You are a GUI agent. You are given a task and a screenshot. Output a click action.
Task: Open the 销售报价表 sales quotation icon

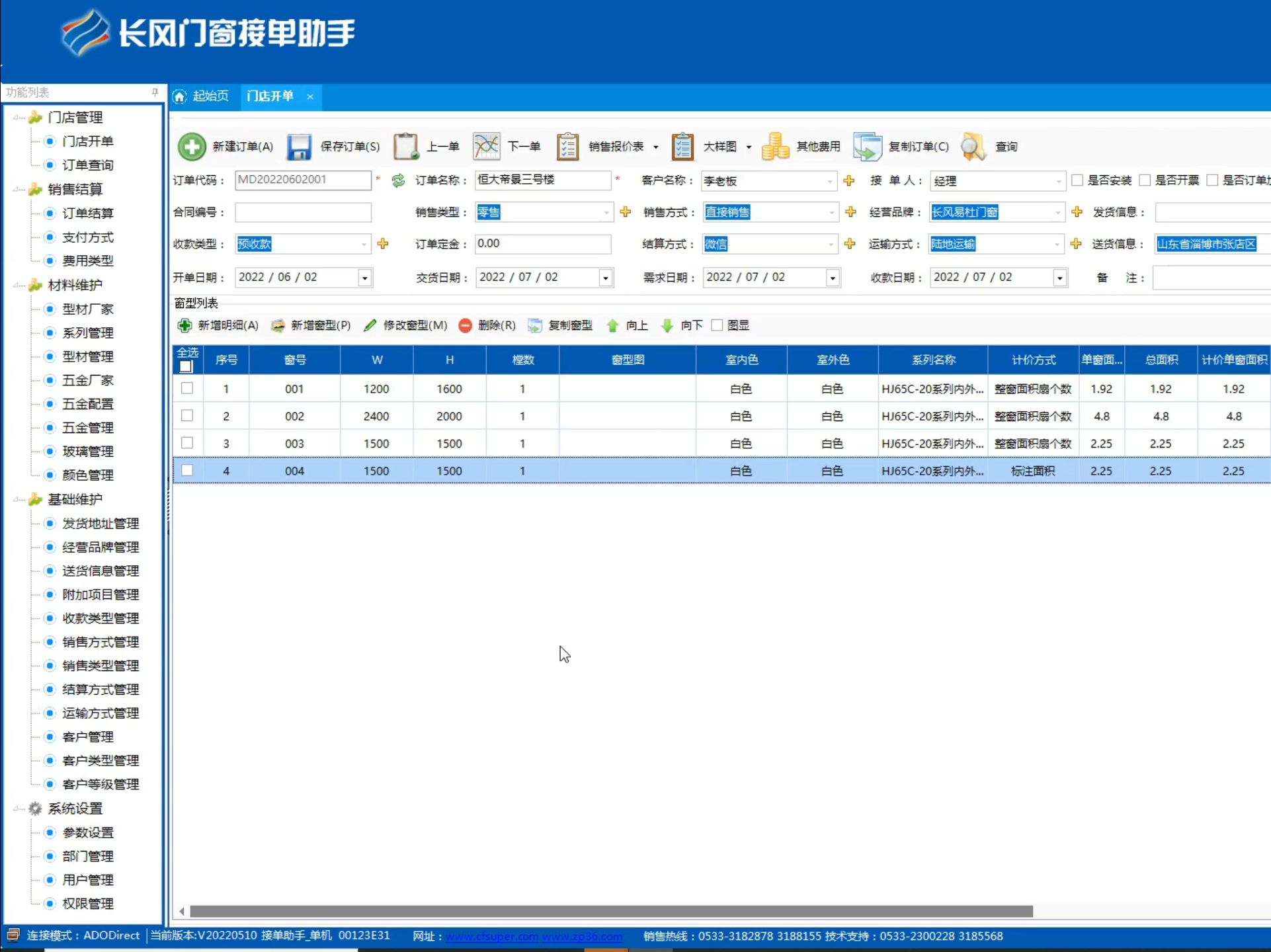point(567,146)
